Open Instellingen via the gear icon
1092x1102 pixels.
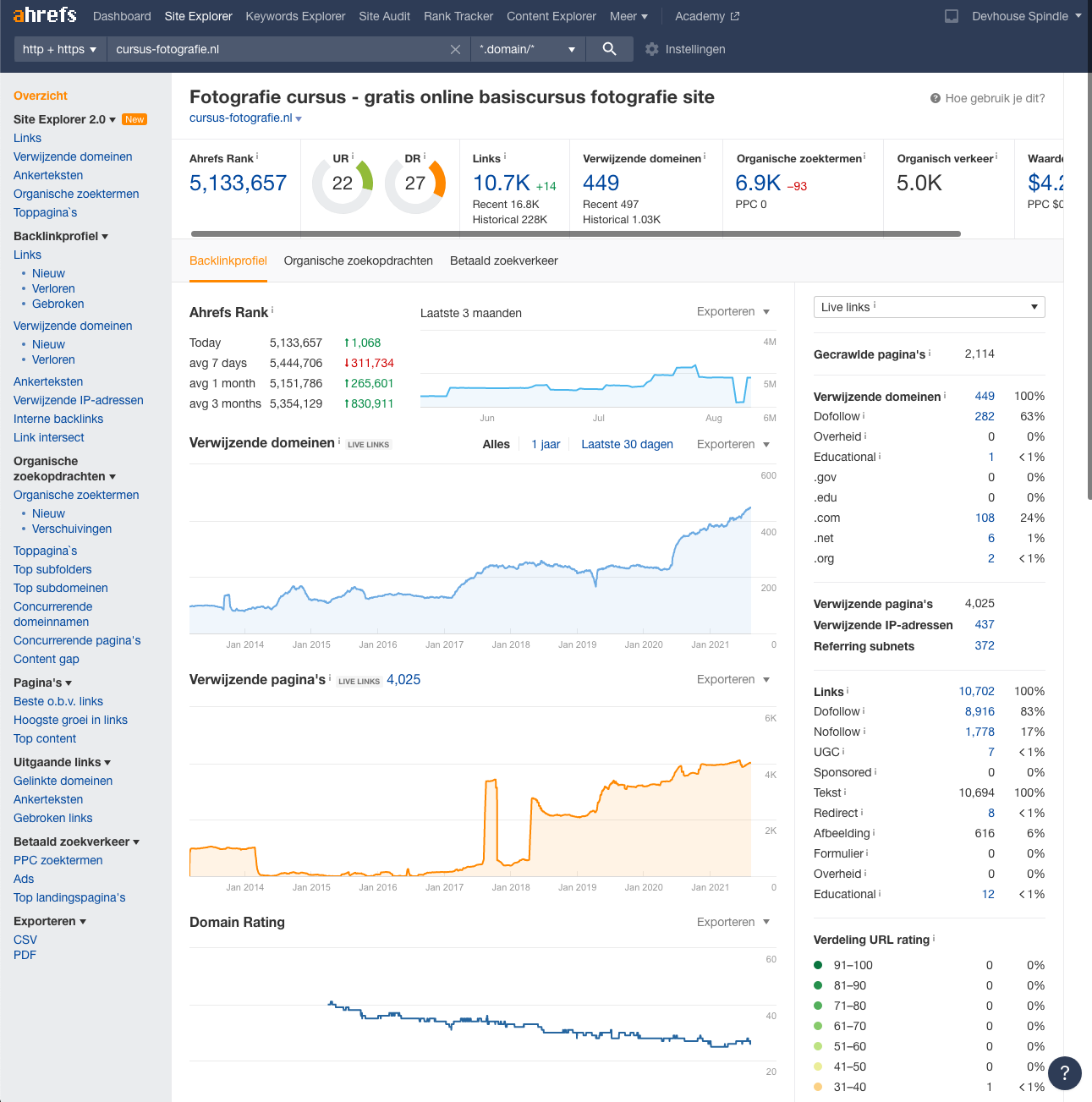coord(651,49)
